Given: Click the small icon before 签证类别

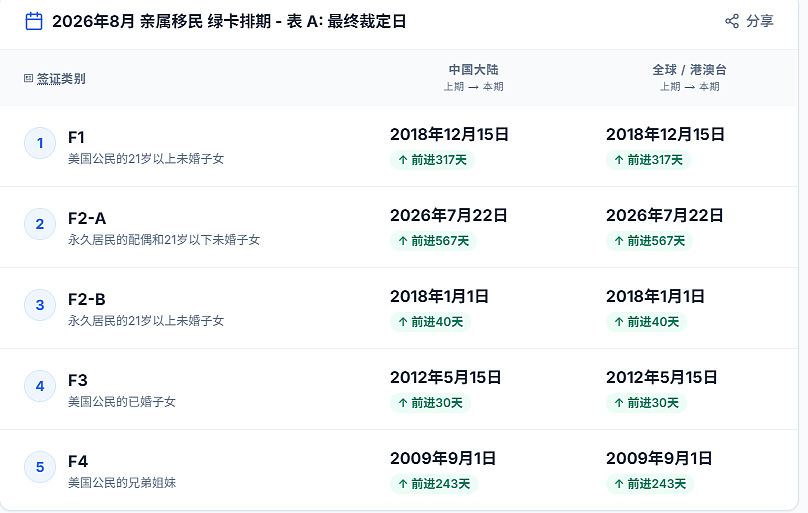Looking at the screenshot, I should pos(28,78).
